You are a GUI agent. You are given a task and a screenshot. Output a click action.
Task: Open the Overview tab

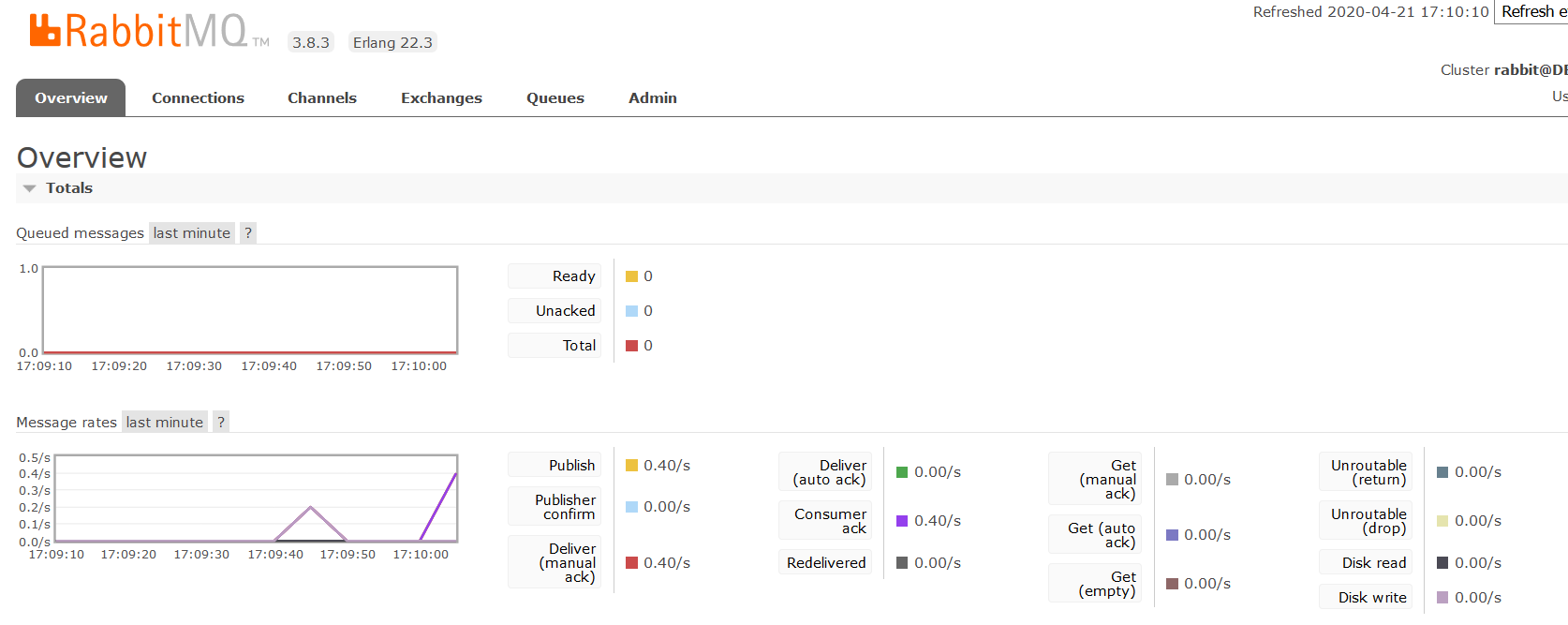pos(70,97)
